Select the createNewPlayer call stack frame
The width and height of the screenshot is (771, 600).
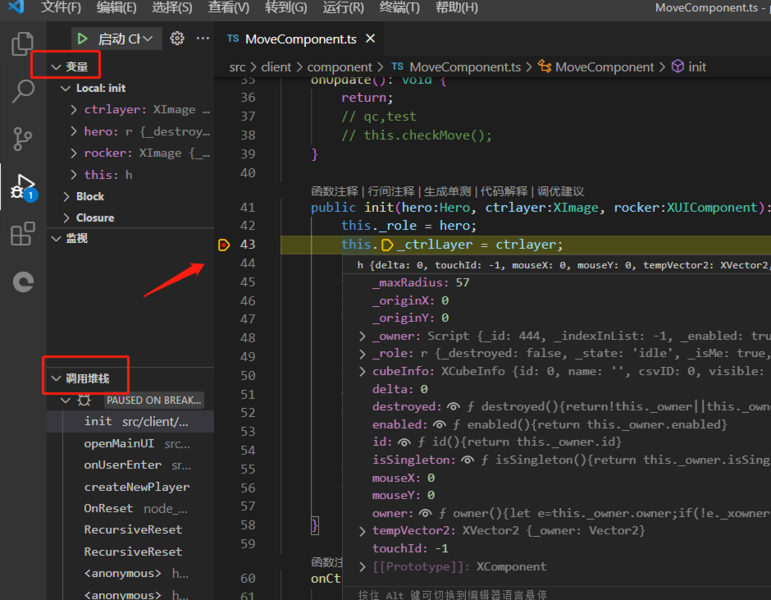pos(131,487)
